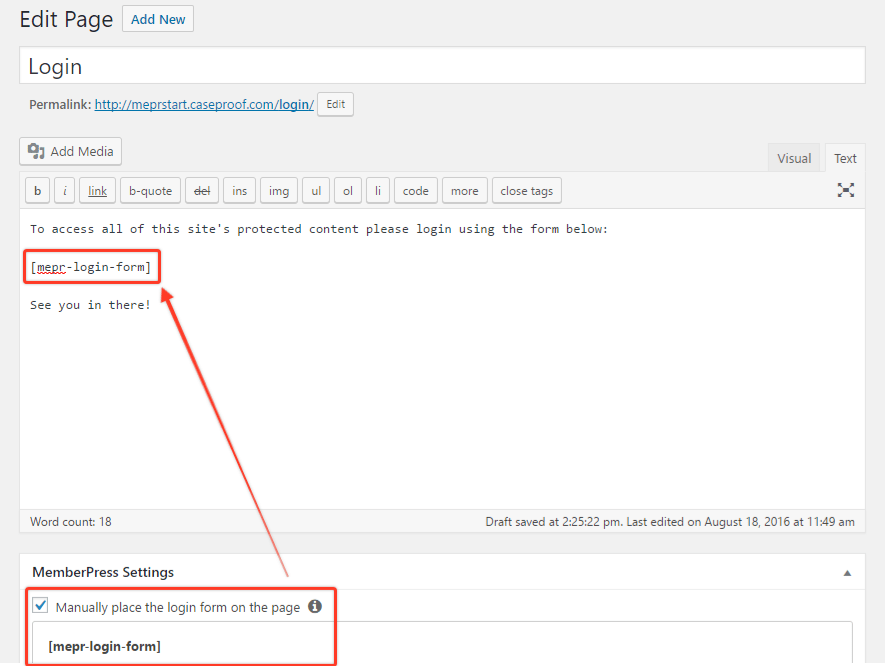Uncheck 'Manually place the login form' checkbox
Image resolution: width=885 pixels, height=666 pixels.
pyautogui.click(x=41, y=606)
